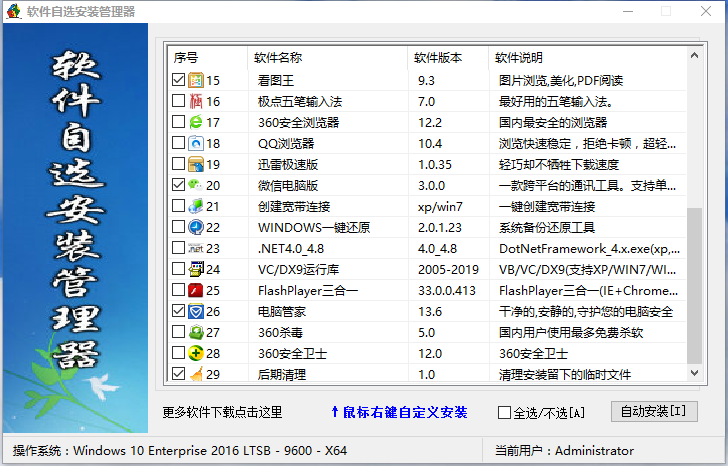728x466 pixels.
Task: Click the QQ浏览器 name cell
Action: coord(286,143)
